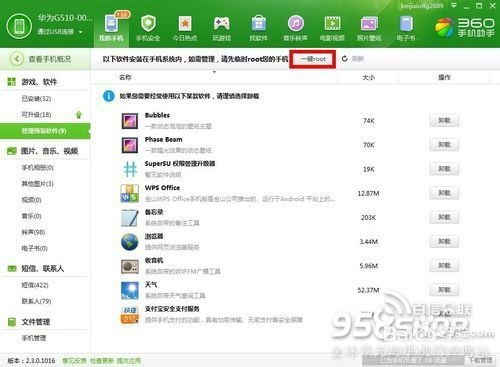Open the 照片壁纸 picture icon

coord(369,24)
